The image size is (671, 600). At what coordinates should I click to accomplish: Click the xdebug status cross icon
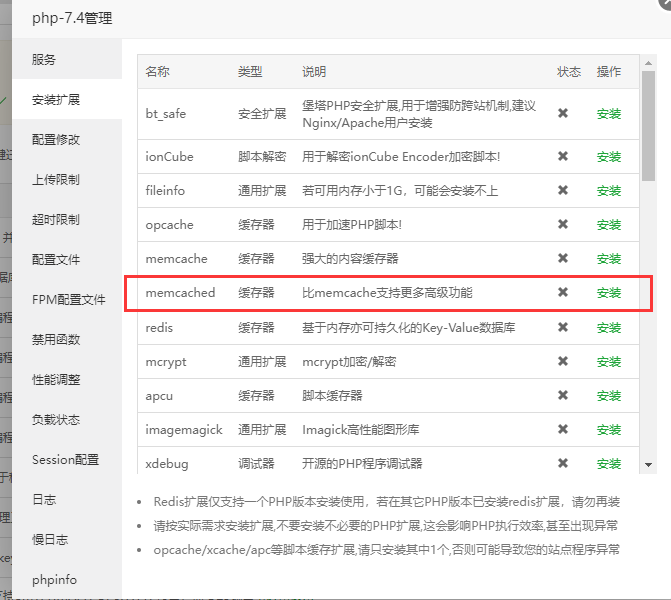point(563,463)
